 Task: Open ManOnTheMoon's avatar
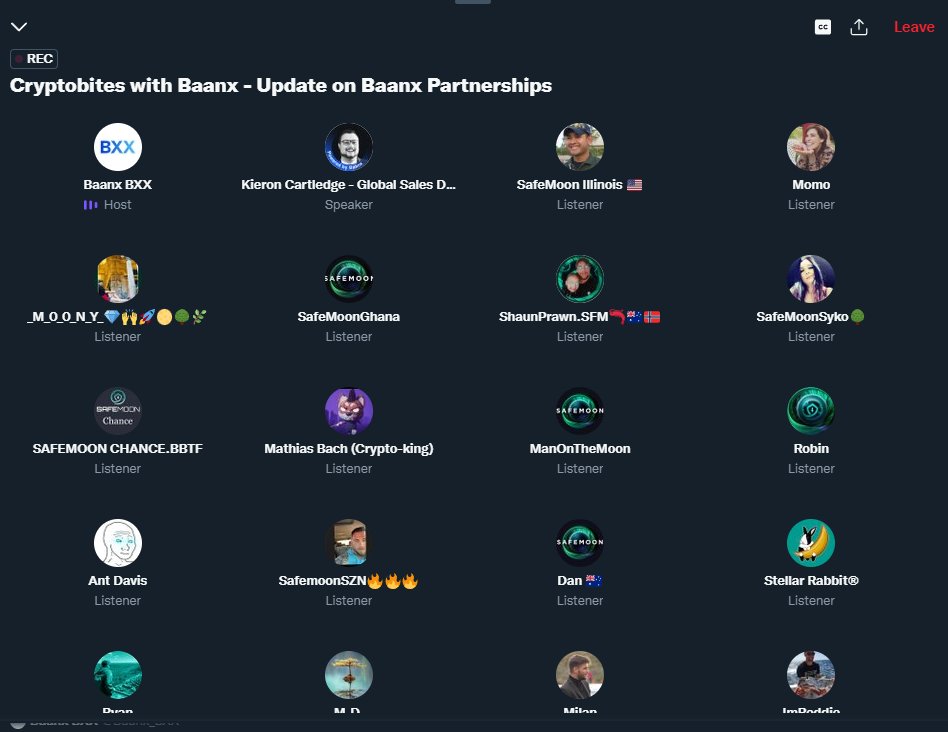(580, 410)
